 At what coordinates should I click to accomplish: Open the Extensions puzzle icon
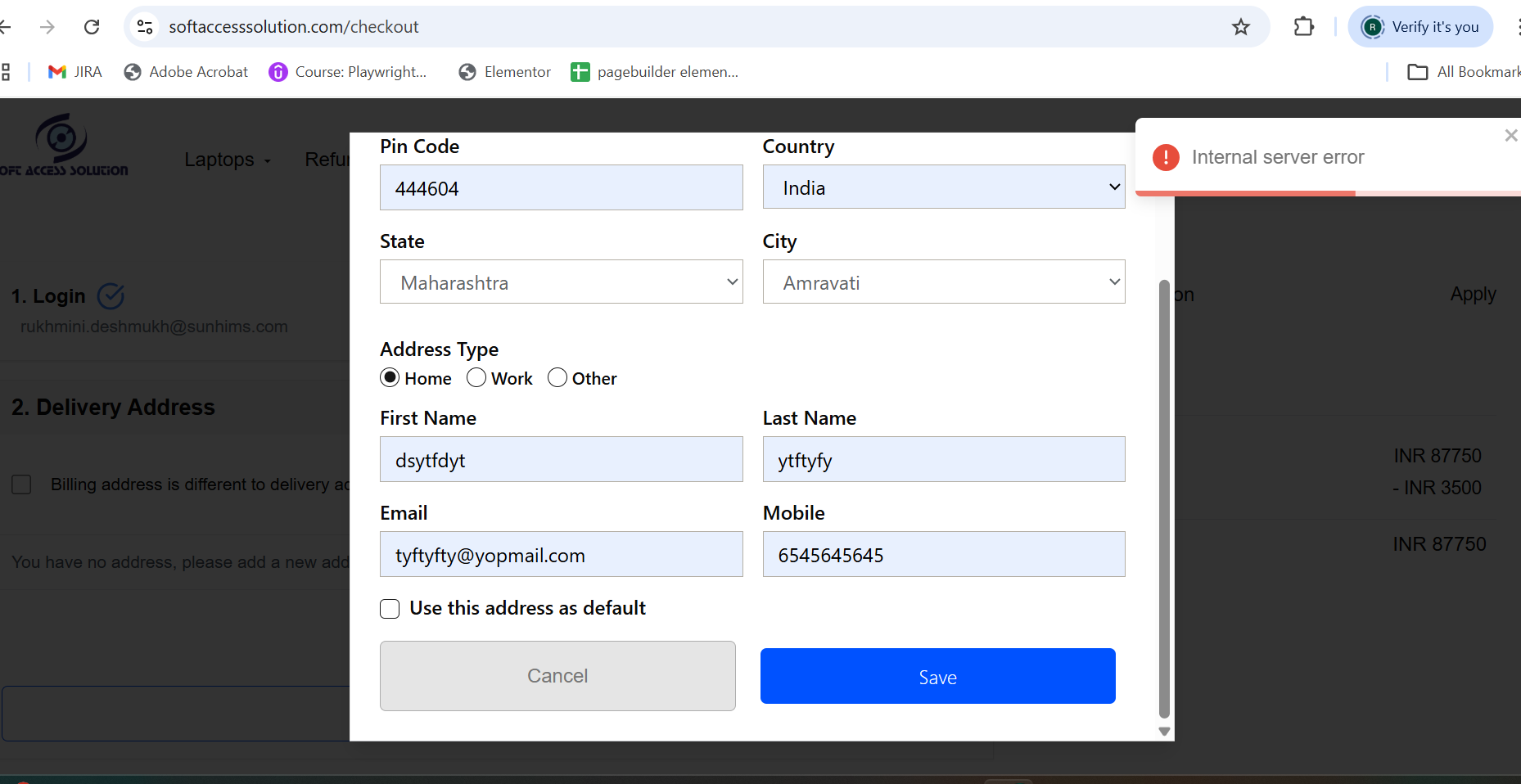click(1303, 27)
